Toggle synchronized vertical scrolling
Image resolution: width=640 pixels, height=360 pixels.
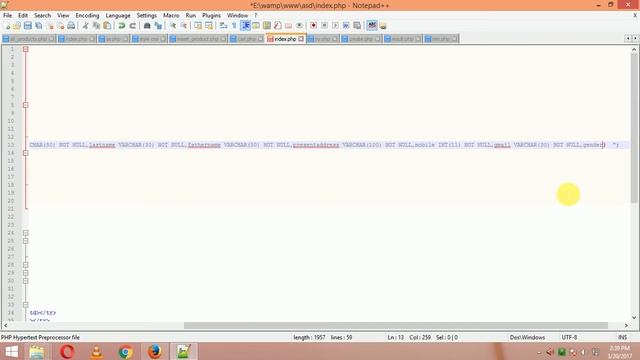(198, 26)
